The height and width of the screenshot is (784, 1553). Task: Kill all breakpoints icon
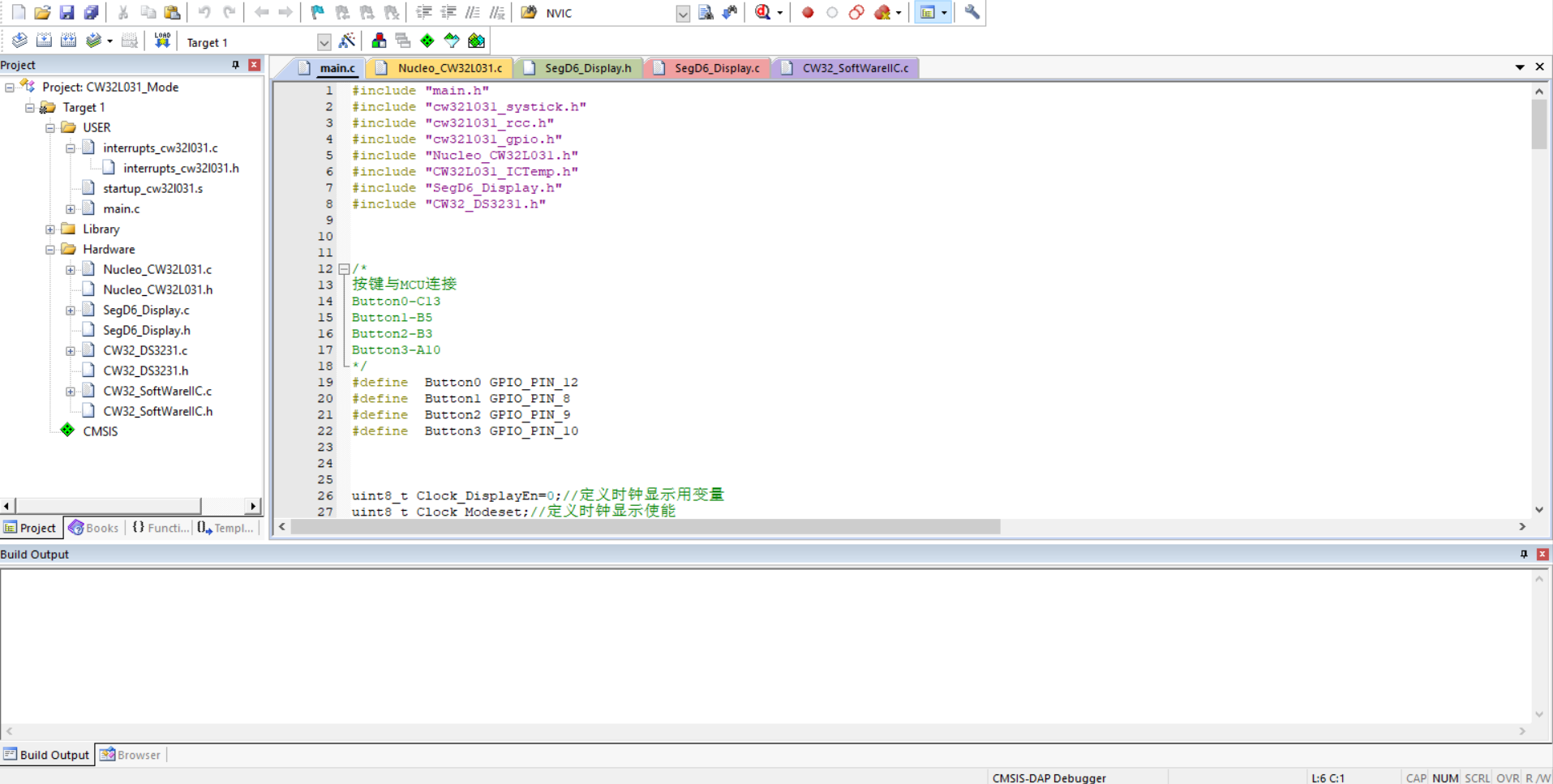[x=882, y=12]
